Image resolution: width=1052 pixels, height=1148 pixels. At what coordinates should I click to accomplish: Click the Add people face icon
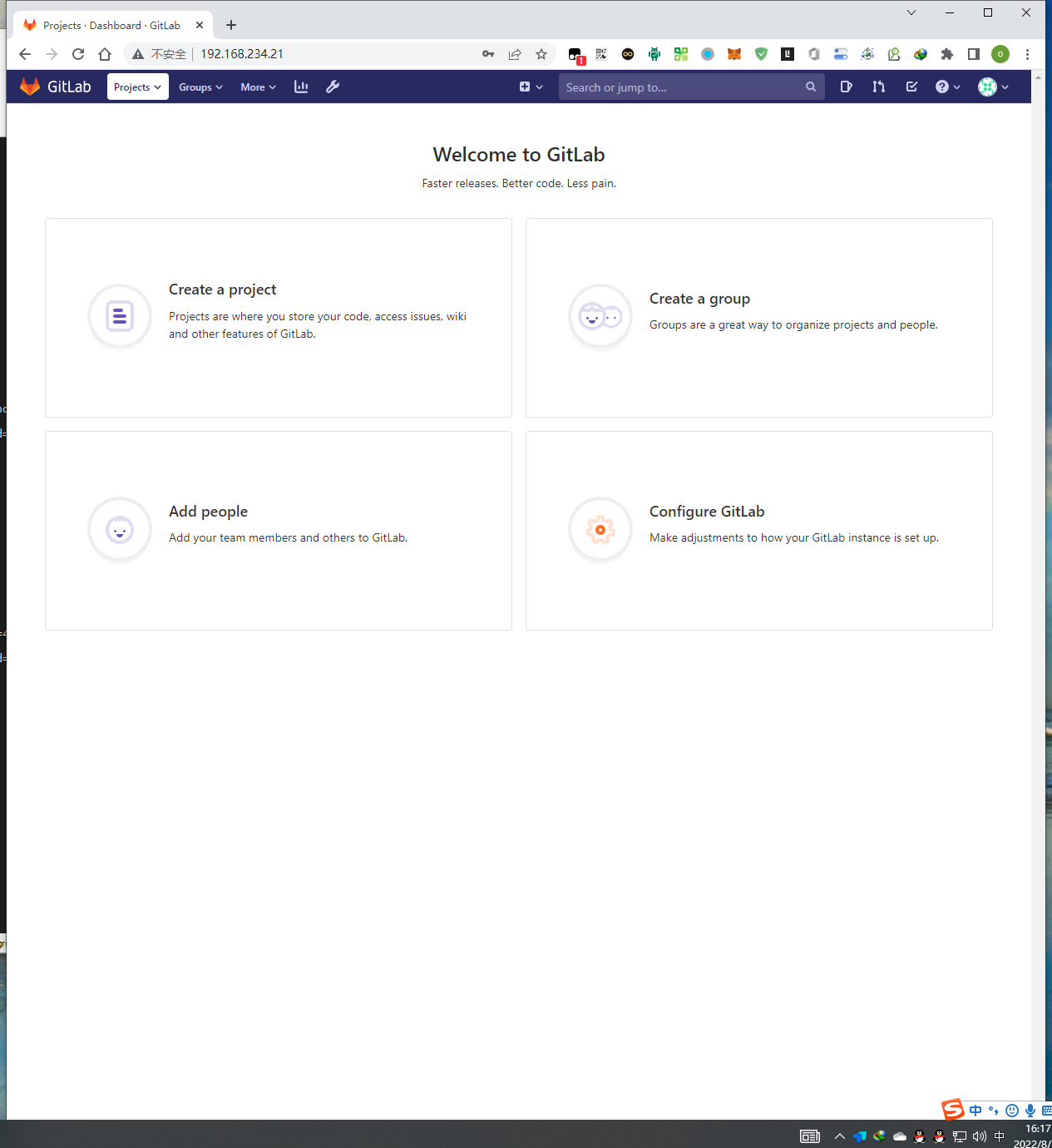click(120, 529)
